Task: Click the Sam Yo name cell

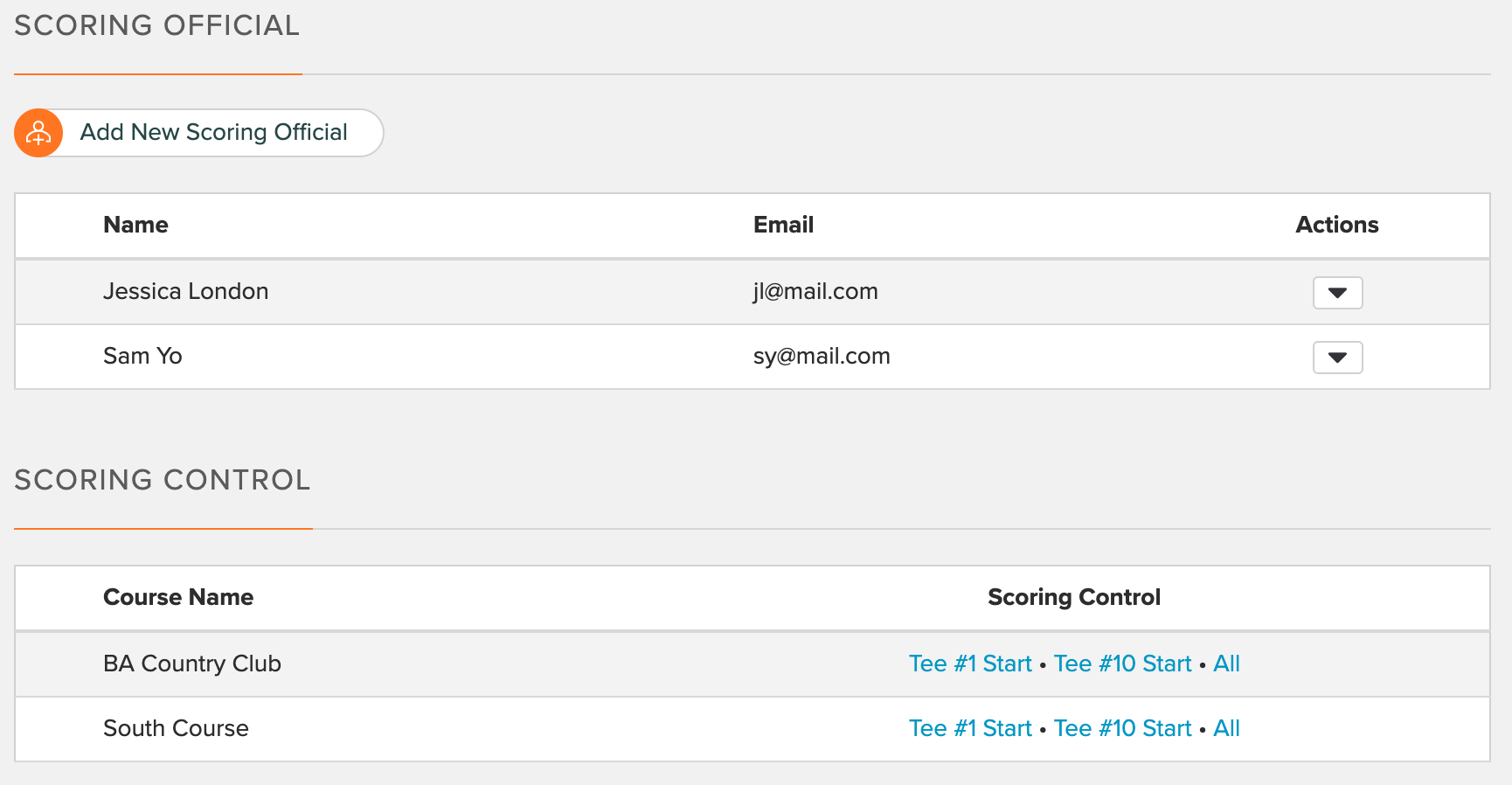Action: (142, 356)
